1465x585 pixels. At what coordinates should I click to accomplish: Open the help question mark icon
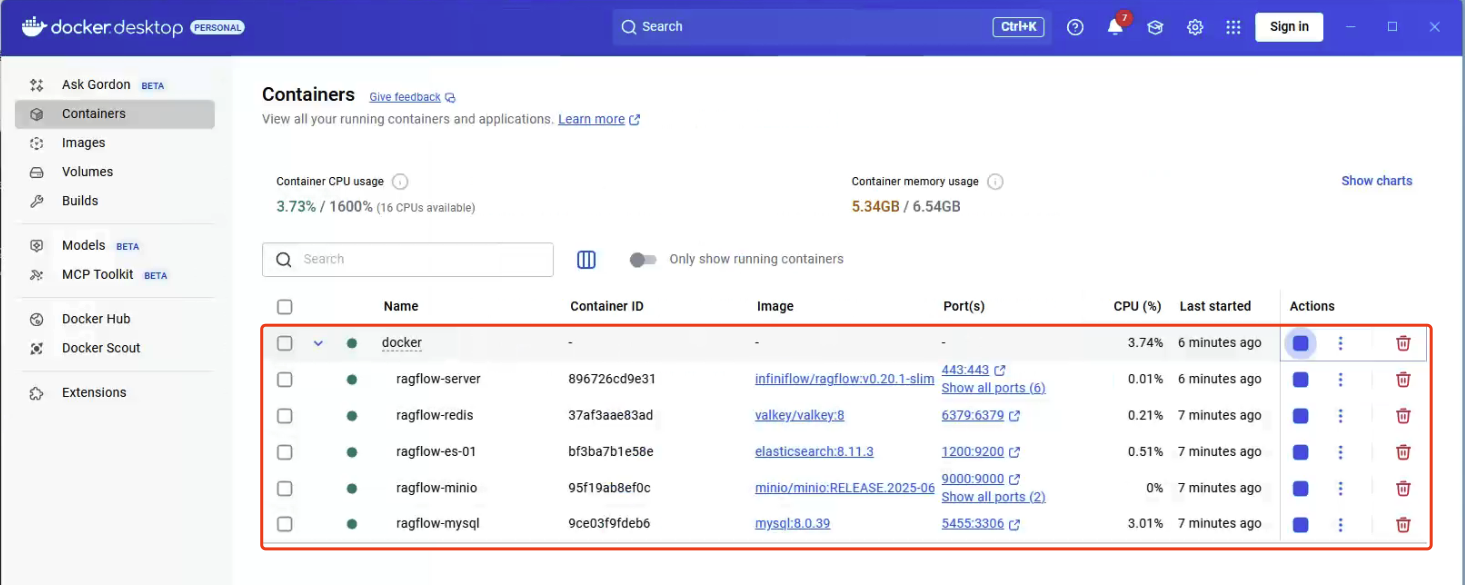pyautogui.click(x=1075, y=27)
